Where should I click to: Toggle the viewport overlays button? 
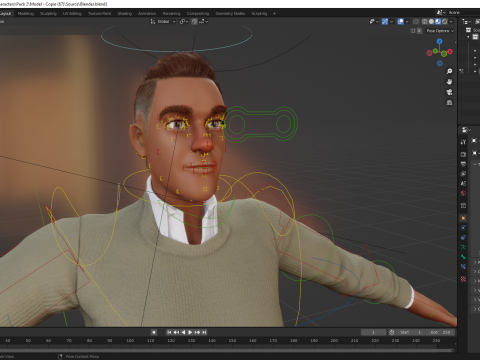pyautogui.click(x=401, y=22)
